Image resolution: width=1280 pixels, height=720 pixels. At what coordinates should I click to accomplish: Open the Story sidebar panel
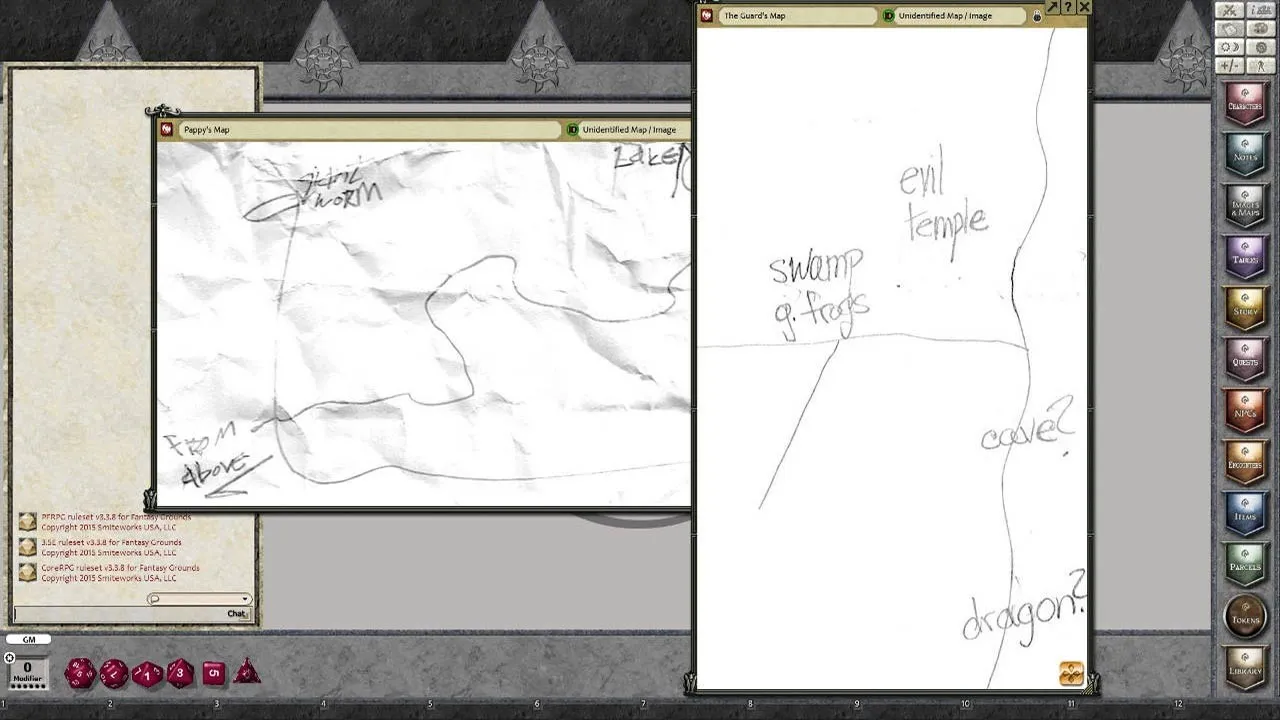(x=1245, y=308)
